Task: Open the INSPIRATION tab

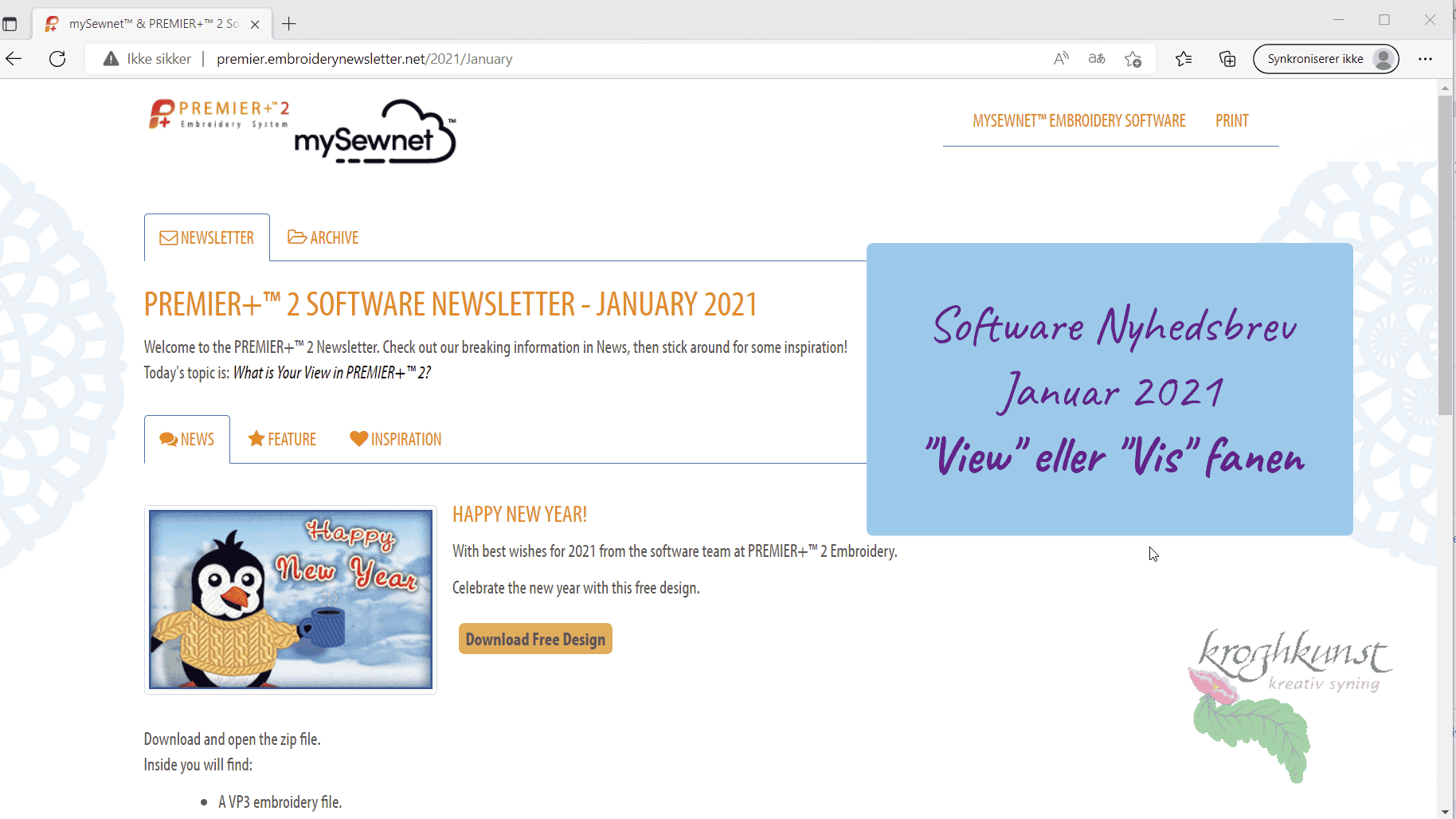Action: (395, 439)
